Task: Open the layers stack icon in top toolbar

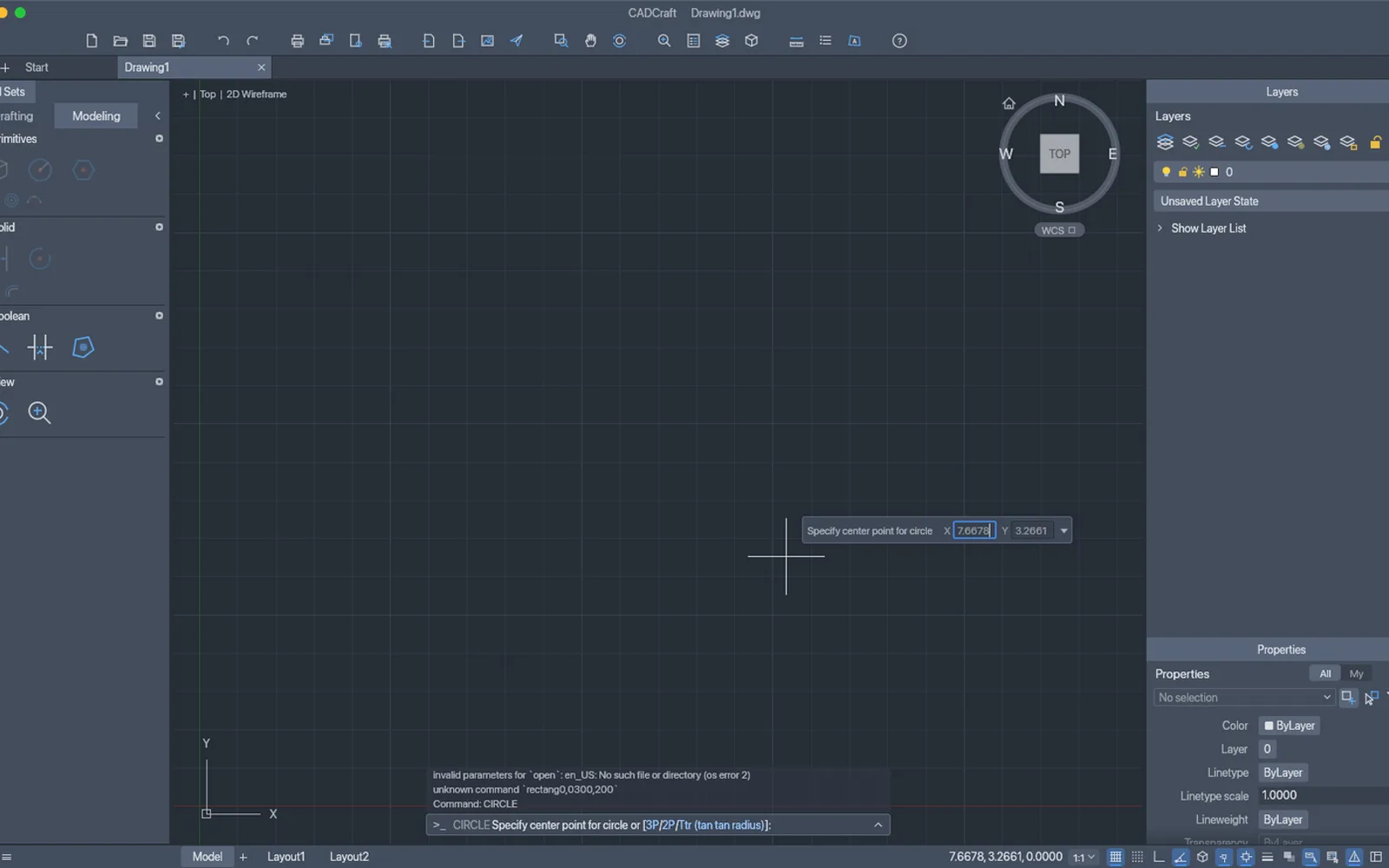Action: 722,41
